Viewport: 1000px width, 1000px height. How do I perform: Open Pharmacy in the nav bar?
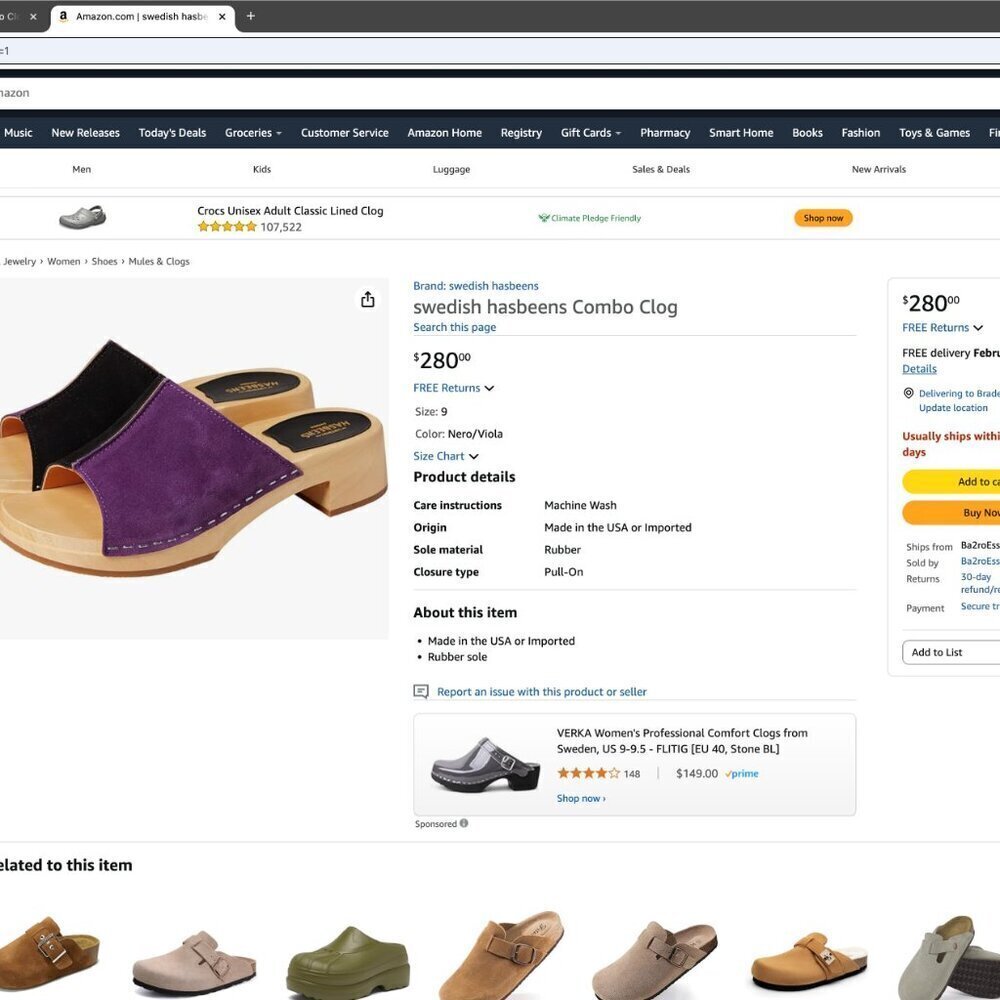tap(665, 133)
